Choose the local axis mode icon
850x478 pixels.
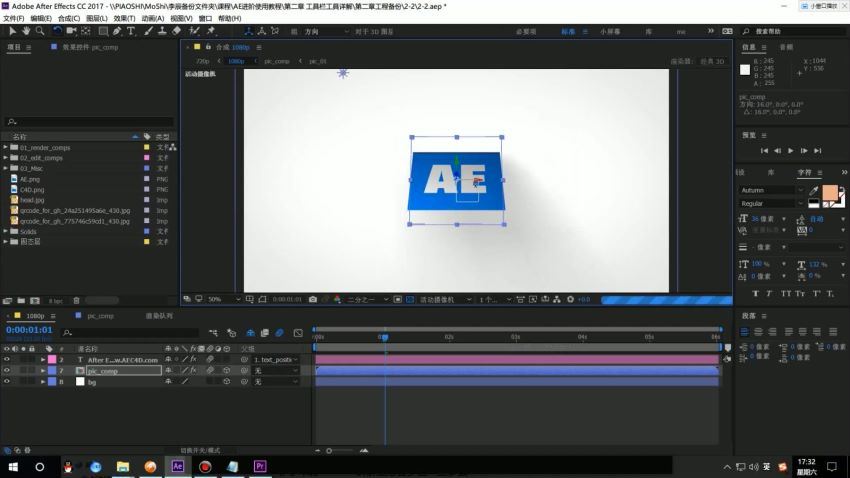248,31
